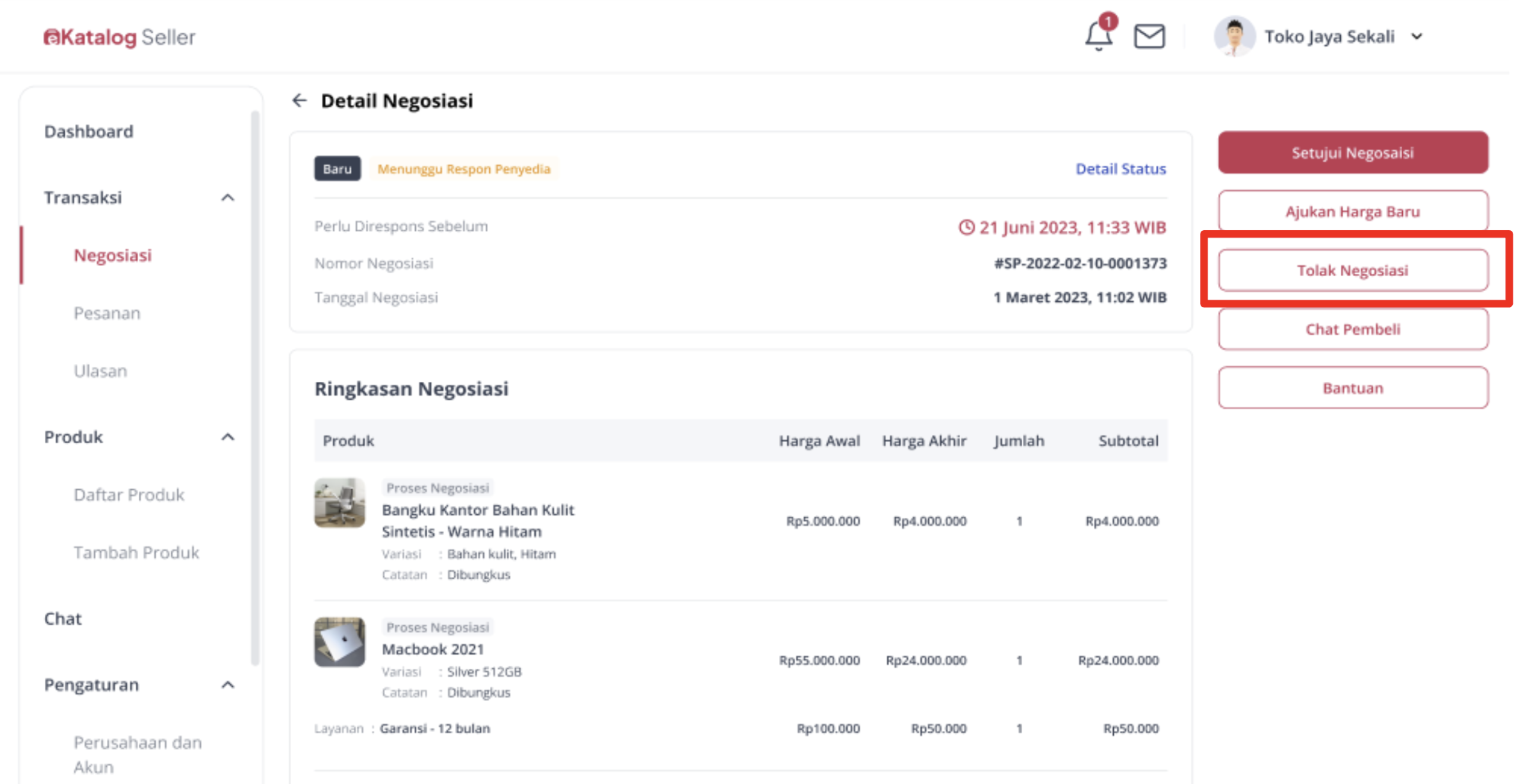Click the Macbook 2021 thumbnail
This screenshot has width=1516, height=784.
click(x=340, y=642)
